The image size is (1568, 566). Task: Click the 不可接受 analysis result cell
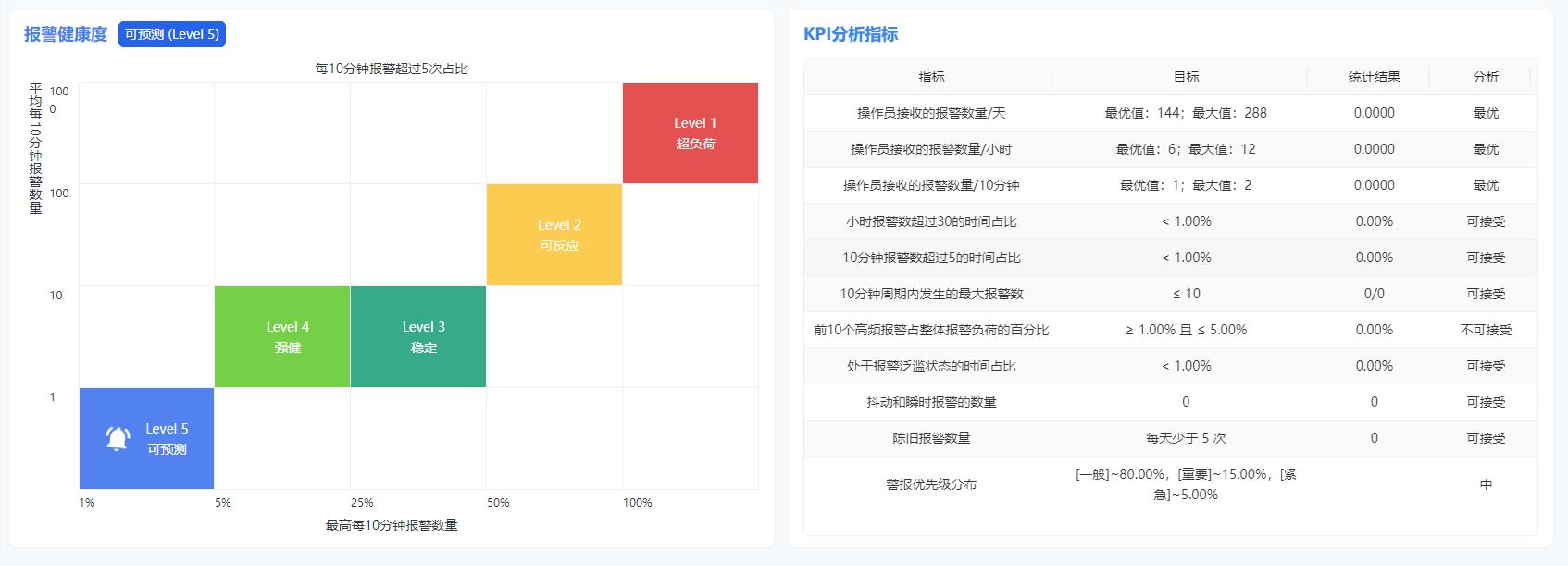pos(1486,330)
